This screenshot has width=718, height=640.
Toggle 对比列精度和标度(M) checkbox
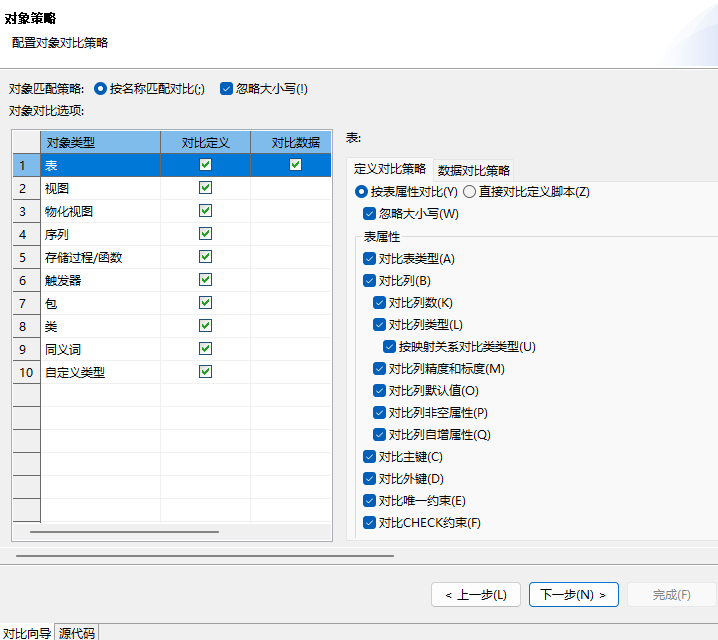[x=379, y=369]
